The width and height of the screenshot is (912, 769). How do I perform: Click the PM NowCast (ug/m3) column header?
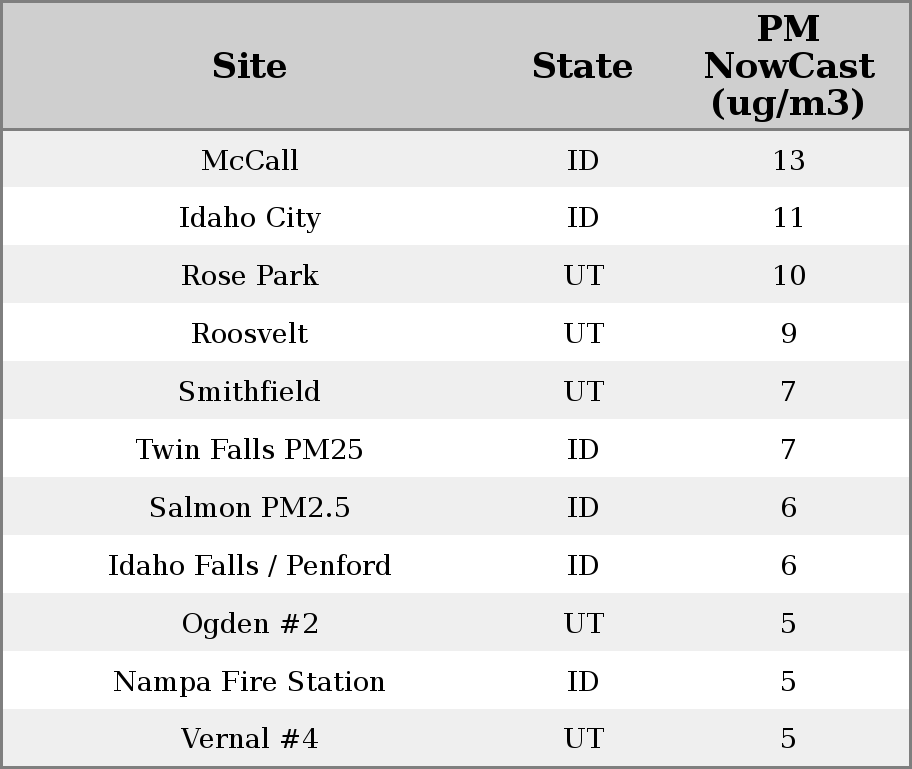pos(788,67)
